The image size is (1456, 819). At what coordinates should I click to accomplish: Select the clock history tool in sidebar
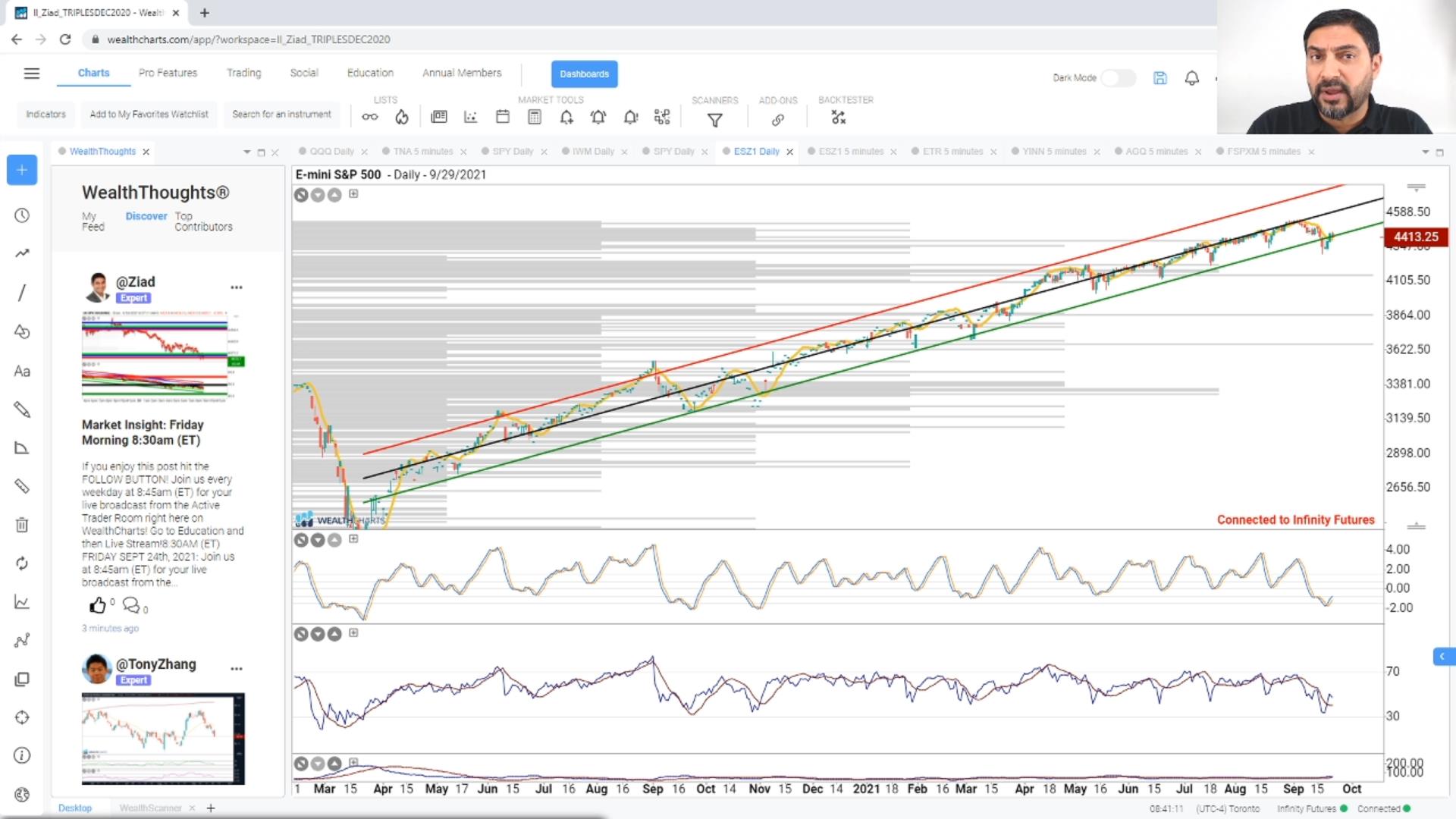[x=22, y=215]
